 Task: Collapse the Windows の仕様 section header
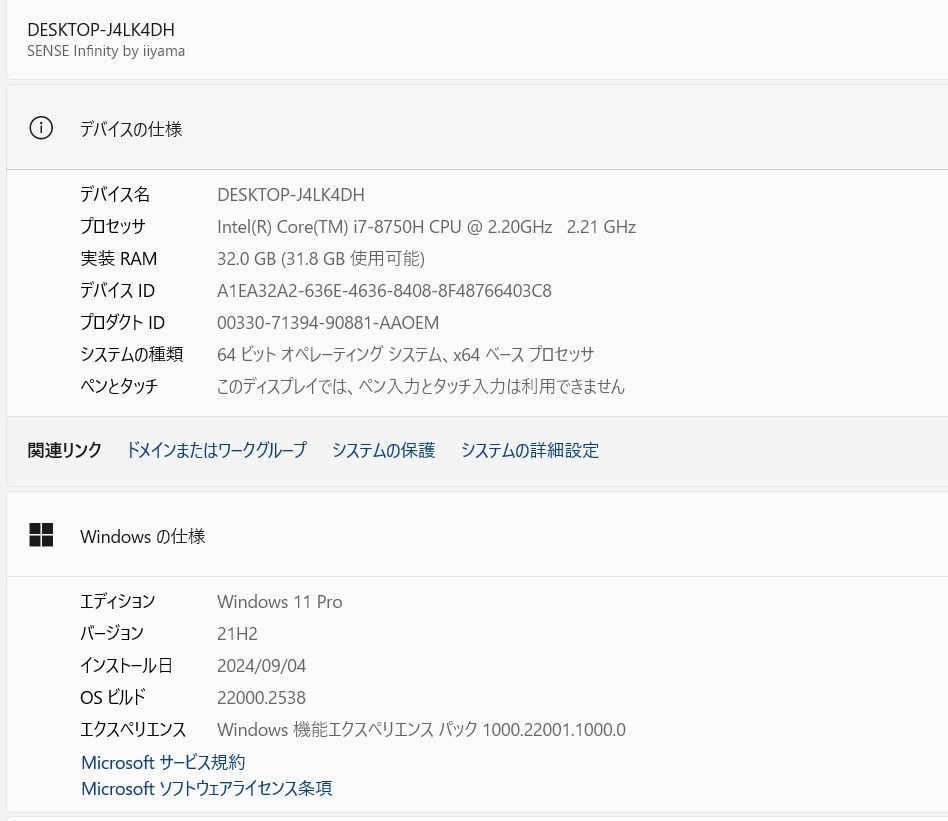coord(477,535)
